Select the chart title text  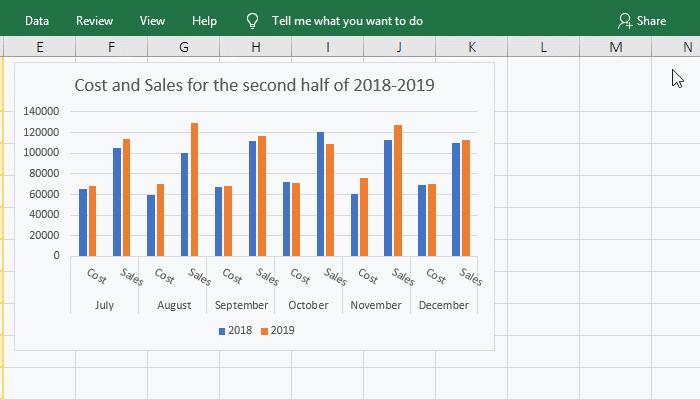[x=255, y=85]
